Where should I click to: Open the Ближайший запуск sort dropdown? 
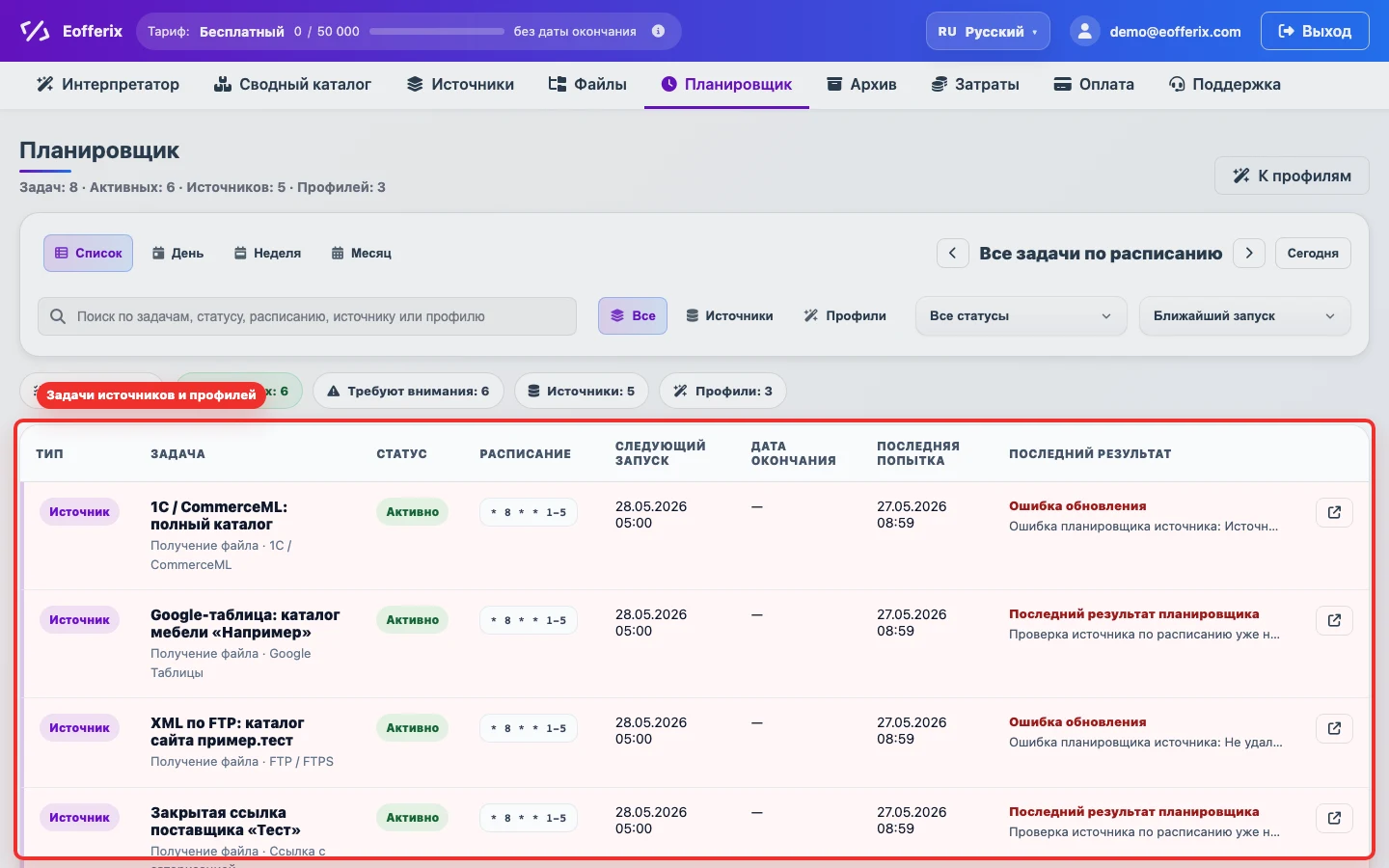click(x=1244, y=315)
